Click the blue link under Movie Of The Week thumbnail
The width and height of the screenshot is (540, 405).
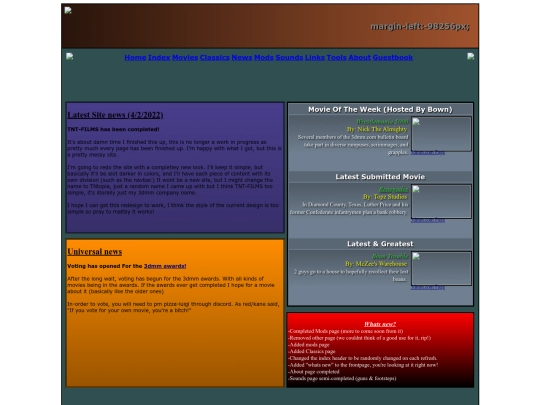click(x=428, y=153)
